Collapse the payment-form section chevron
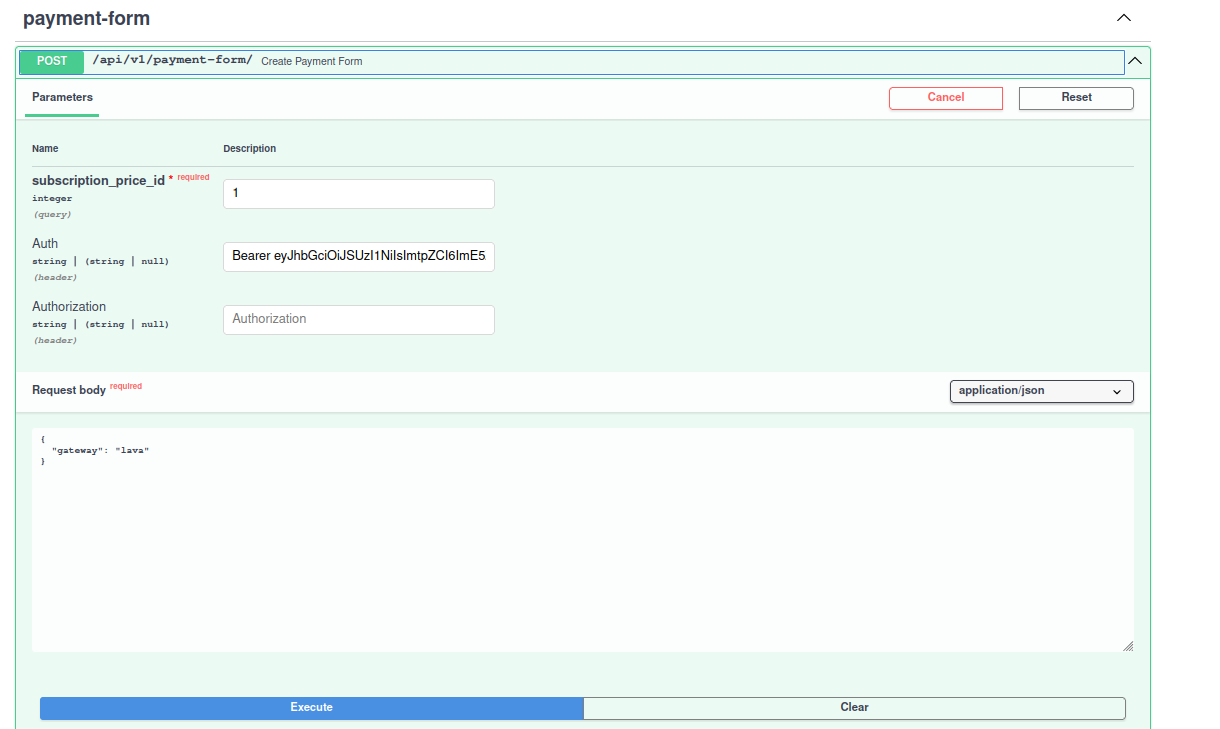 [1124, 18]
